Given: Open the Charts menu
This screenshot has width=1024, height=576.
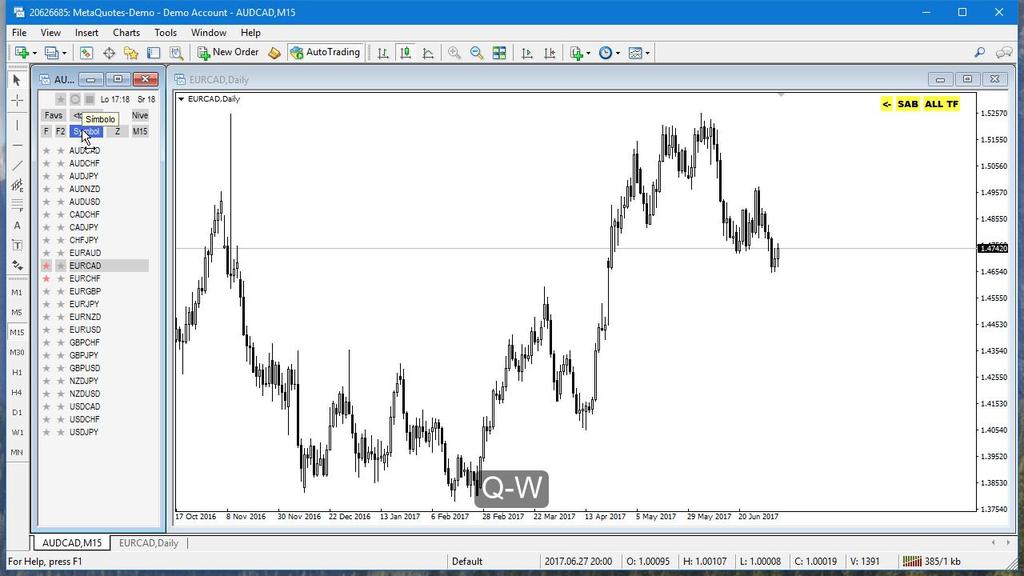Looking at the screenshot, I should click(x=125, y=32).
